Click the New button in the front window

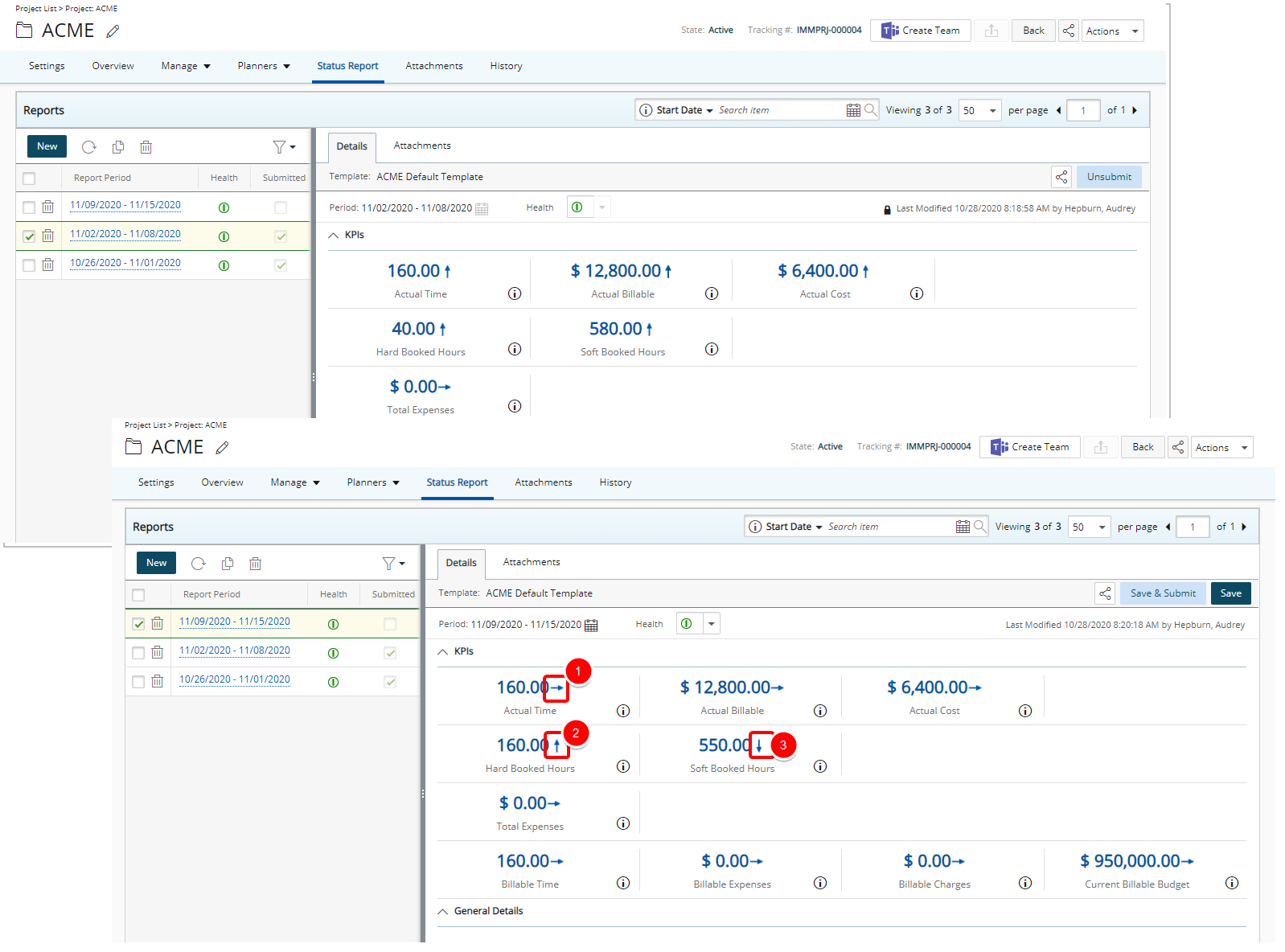pos(157,563)
